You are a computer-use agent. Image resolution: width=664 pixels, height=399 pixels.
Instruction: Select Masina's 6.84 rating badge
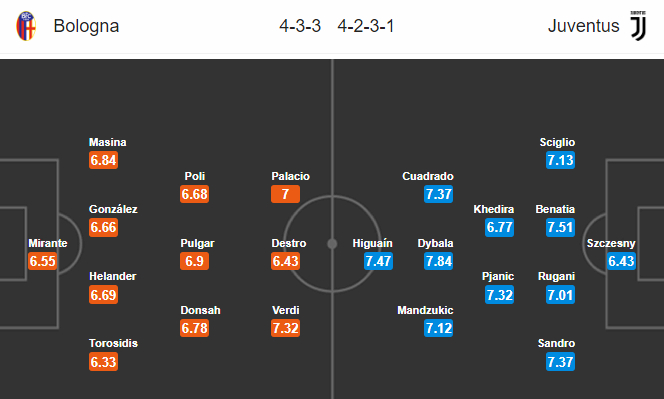103,161
